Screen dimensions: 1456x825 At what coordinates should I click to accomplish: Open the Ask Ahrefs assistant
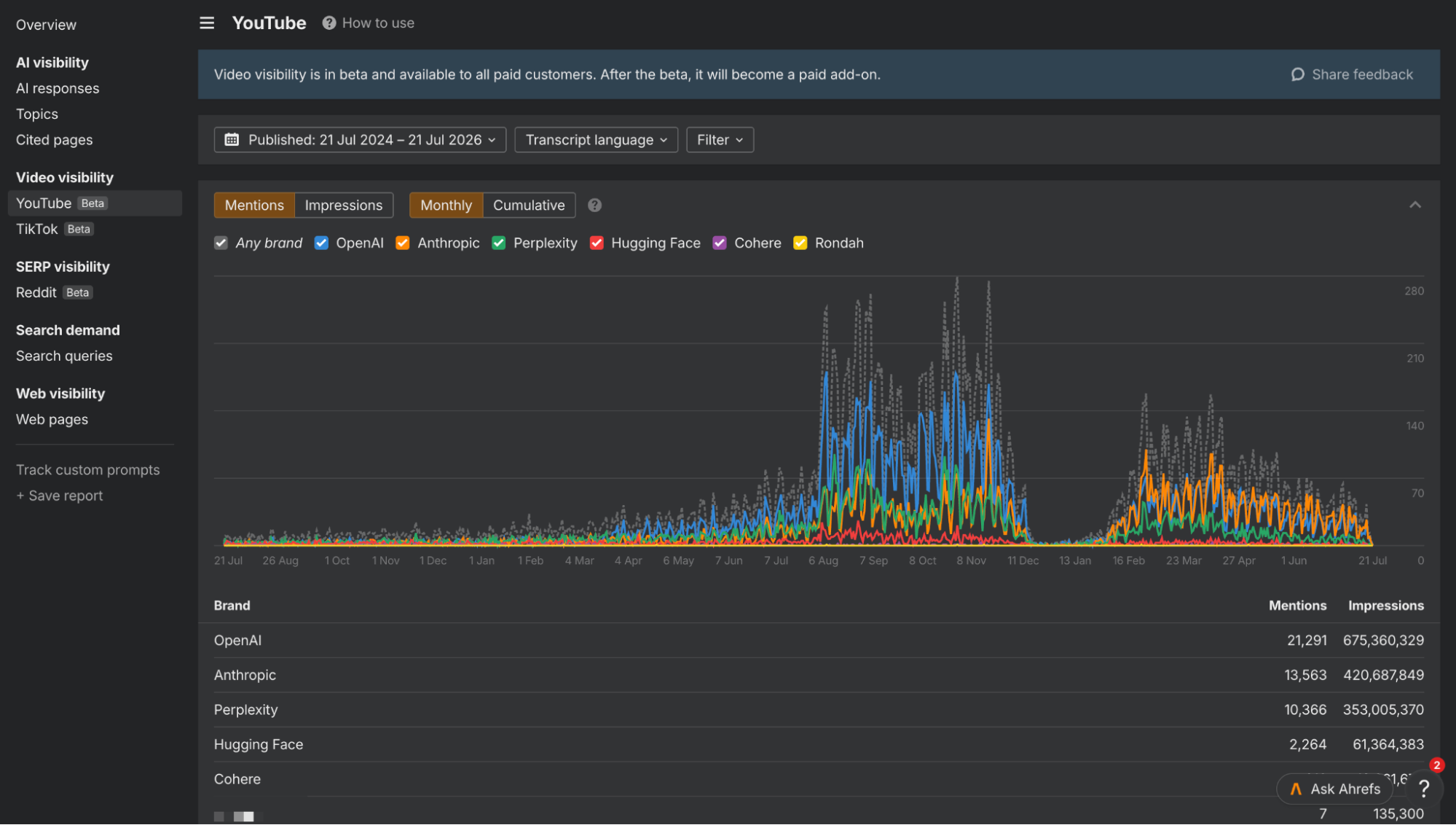1334,789
